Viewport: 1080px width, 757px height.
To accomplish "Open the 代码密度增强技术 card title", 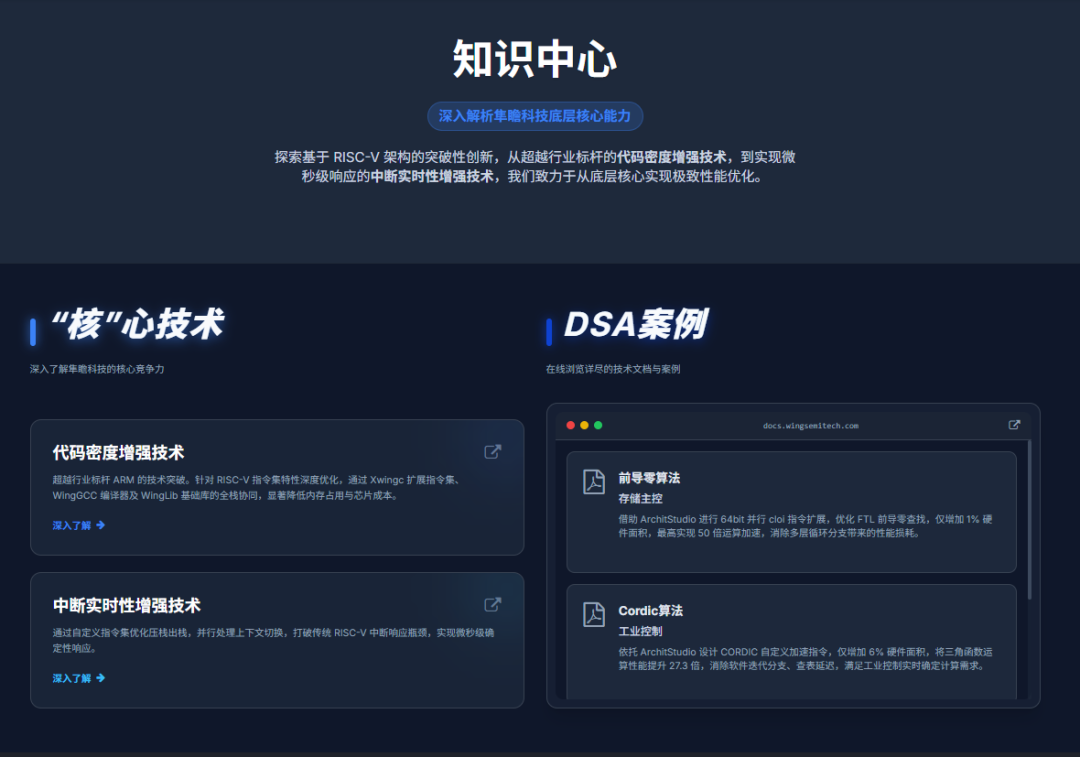I will [118, 453].
